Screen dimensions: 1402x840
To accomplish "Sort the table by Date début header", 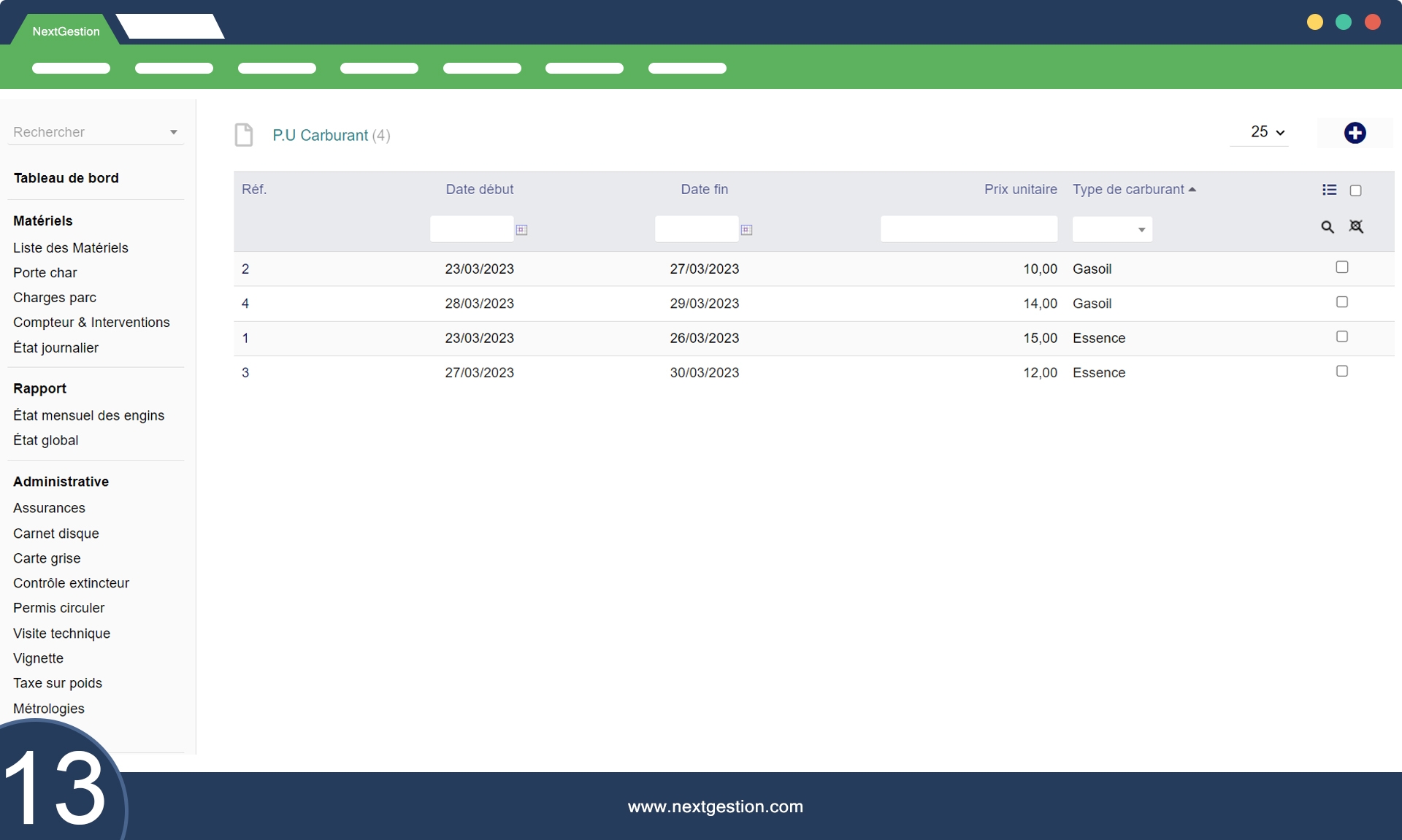I will 479,190.
